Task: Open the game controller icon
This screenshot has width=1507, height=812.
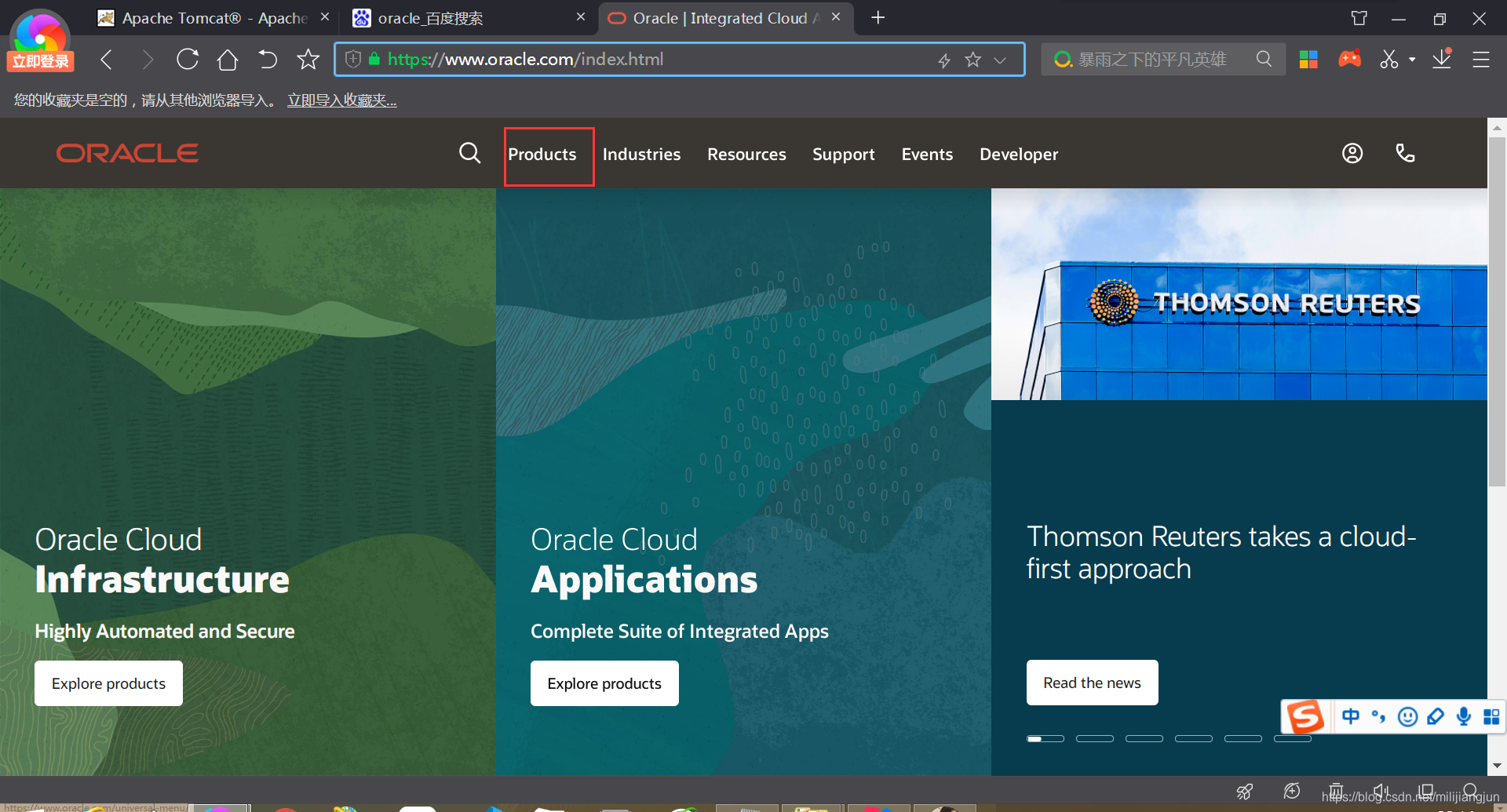Action: pos(1350,59)
